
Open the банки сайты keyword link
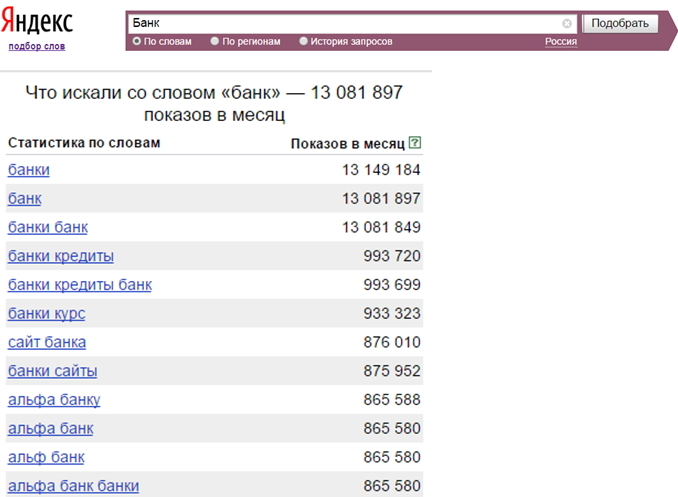pyautogui.click(x=52, y=371)
